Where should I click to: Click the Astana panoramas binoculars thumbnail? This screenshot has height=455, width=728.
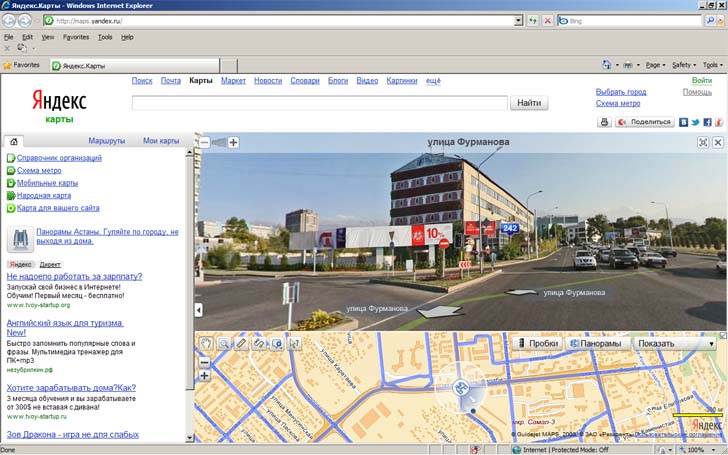coord(20,239)
